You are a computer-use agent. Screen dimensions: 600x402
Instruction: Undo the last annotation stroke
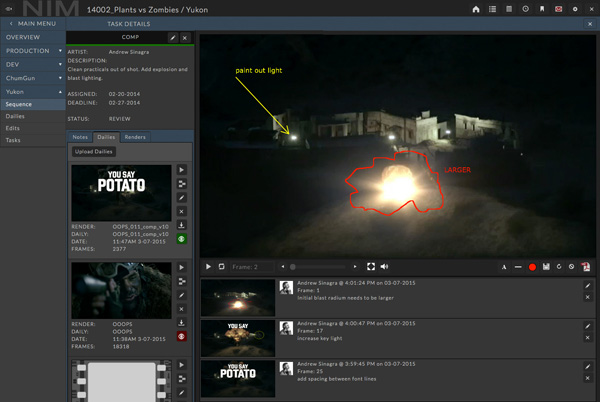click(559, 267)
